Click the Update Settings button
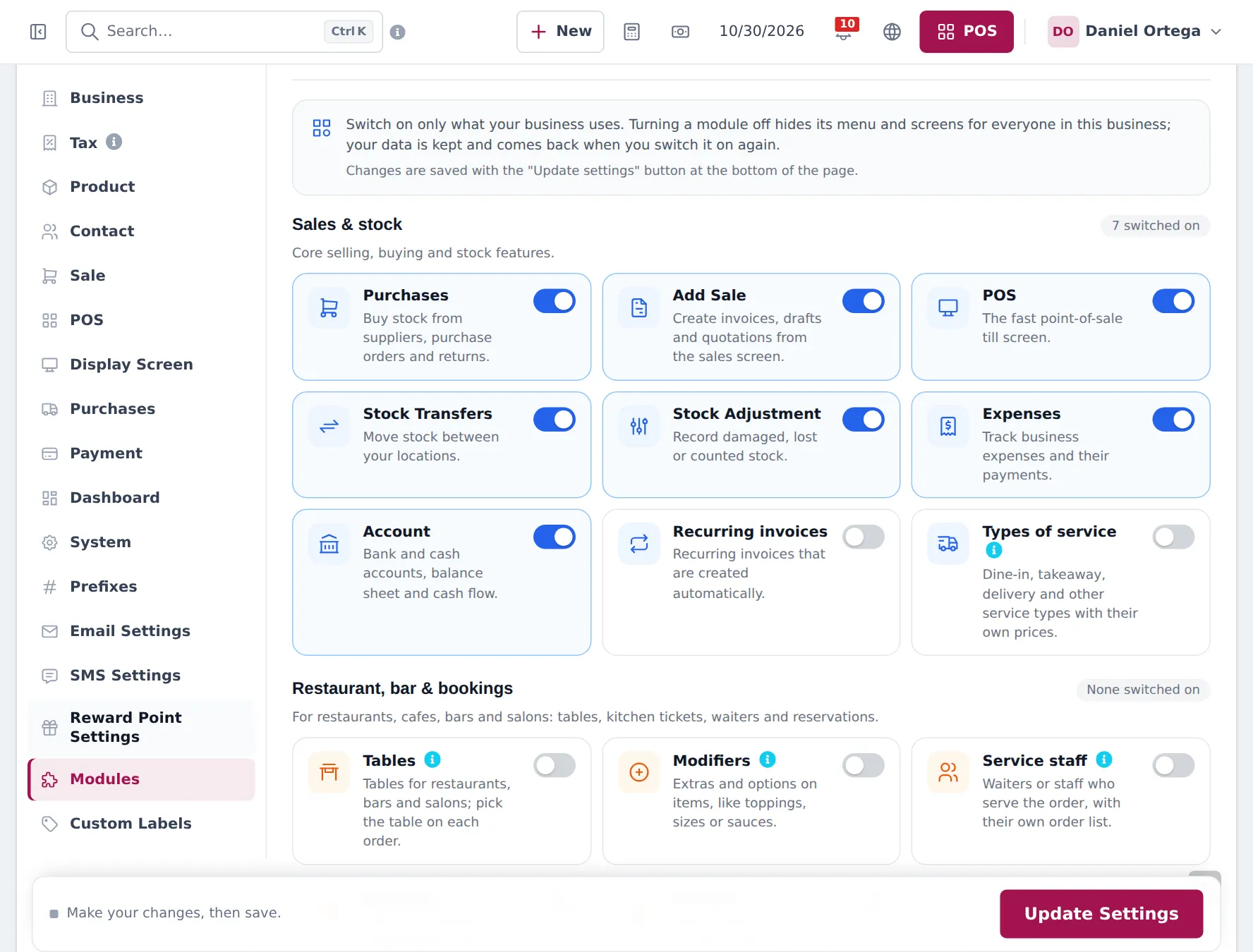This screenshot has height=952, width=1253. click(1101, 914)
